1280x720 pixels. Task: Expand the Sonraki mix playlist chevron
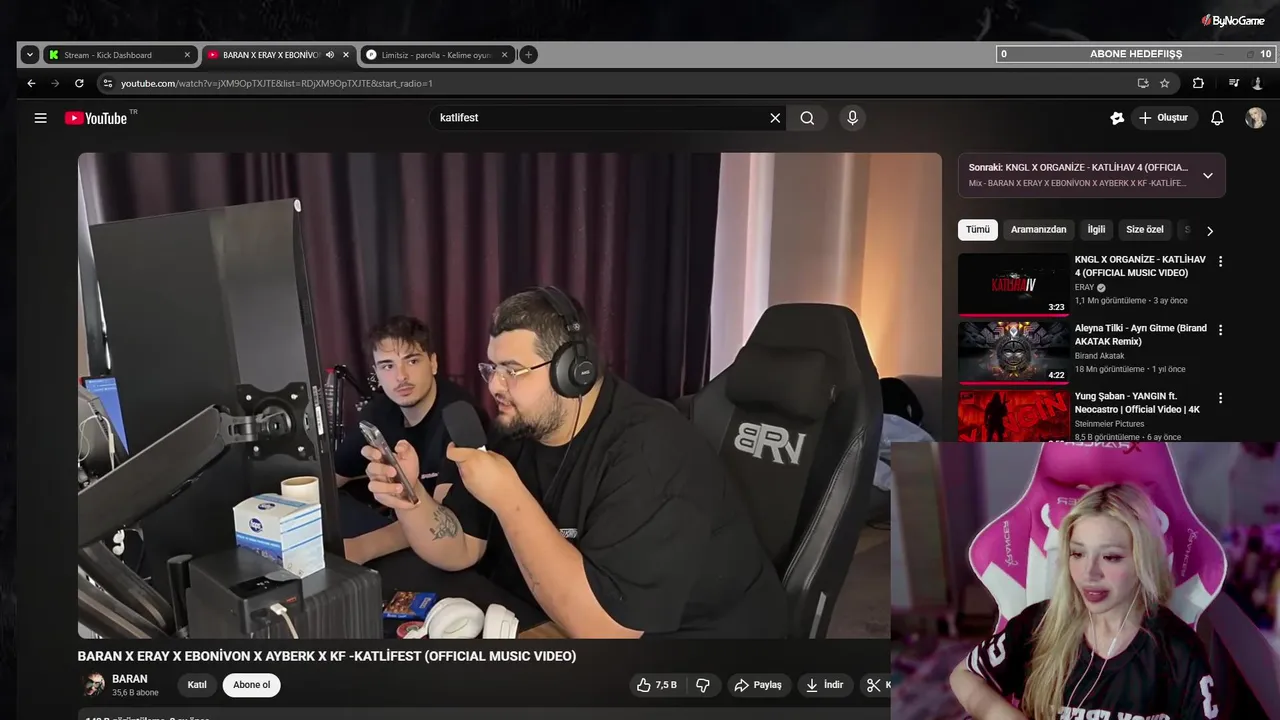pyautogui.click(x=1207, y=175)
